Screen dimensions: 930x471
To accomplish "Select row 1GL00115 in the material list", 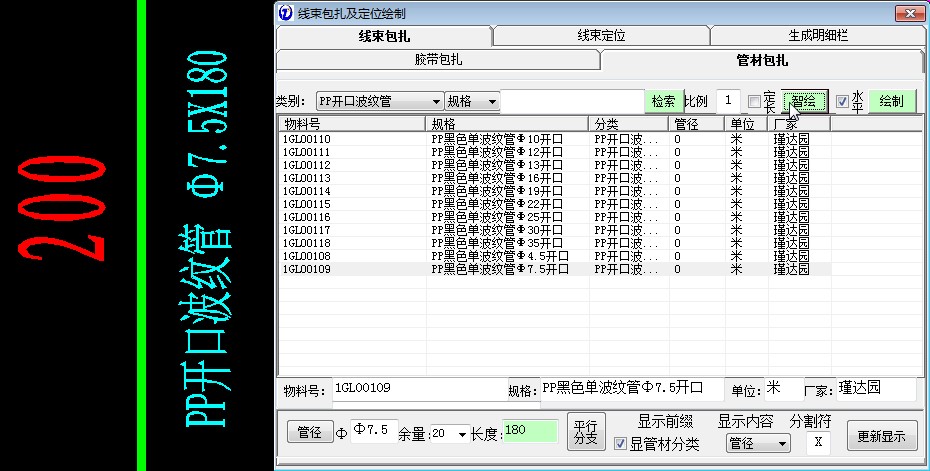I will pyautogui.click(x=306, y=204).
